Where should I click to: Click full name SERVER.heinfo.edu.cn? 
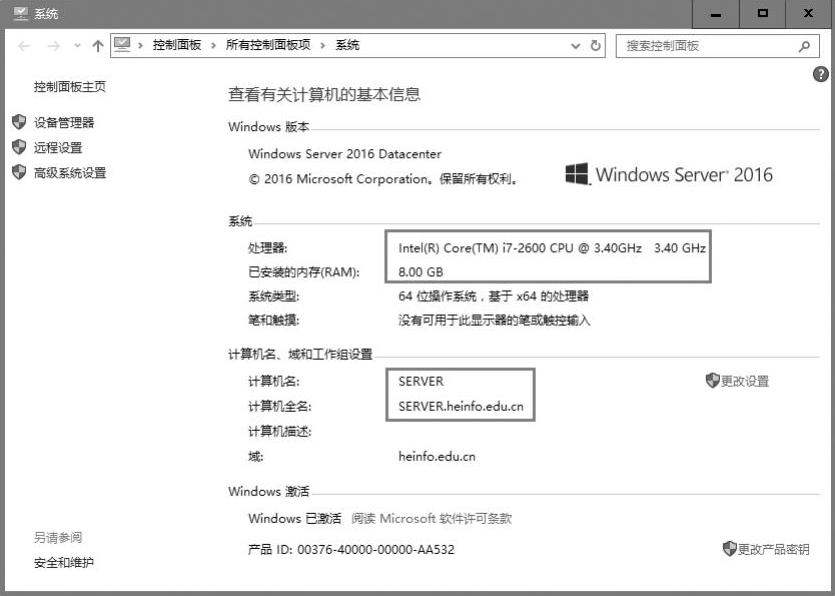(461, 406)
